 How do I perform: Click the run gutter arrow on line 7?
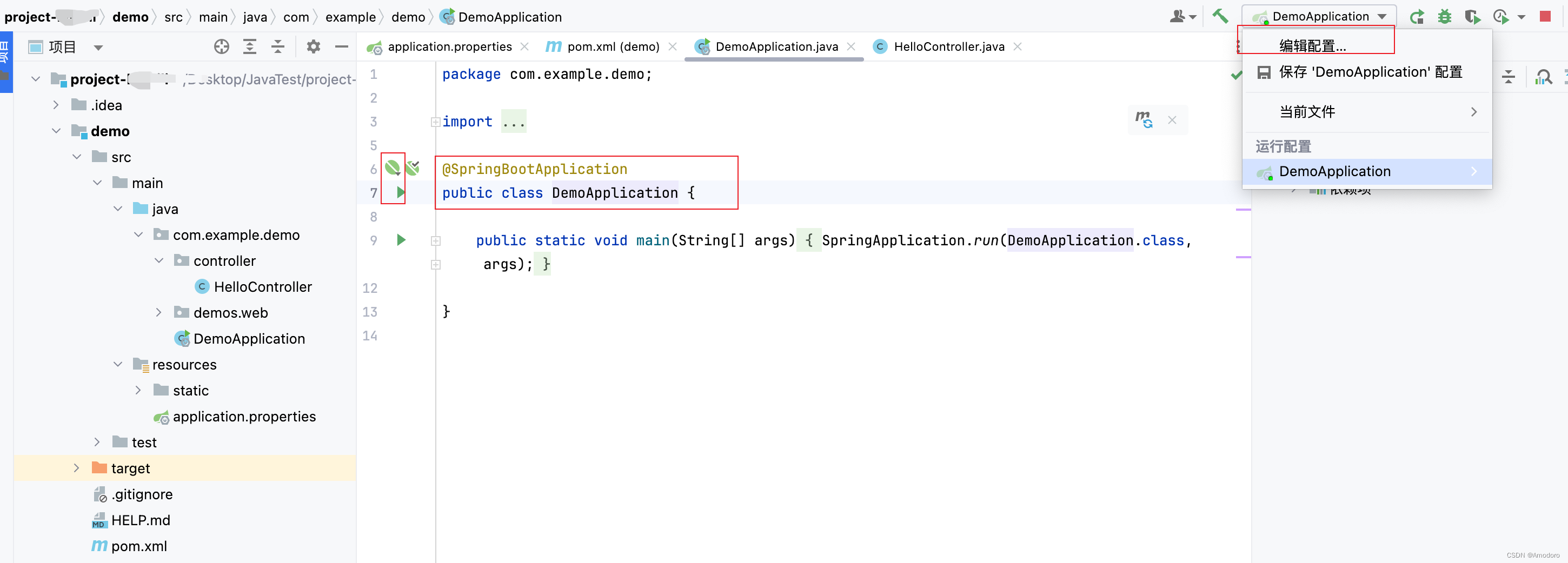click(x=401, y=193)
